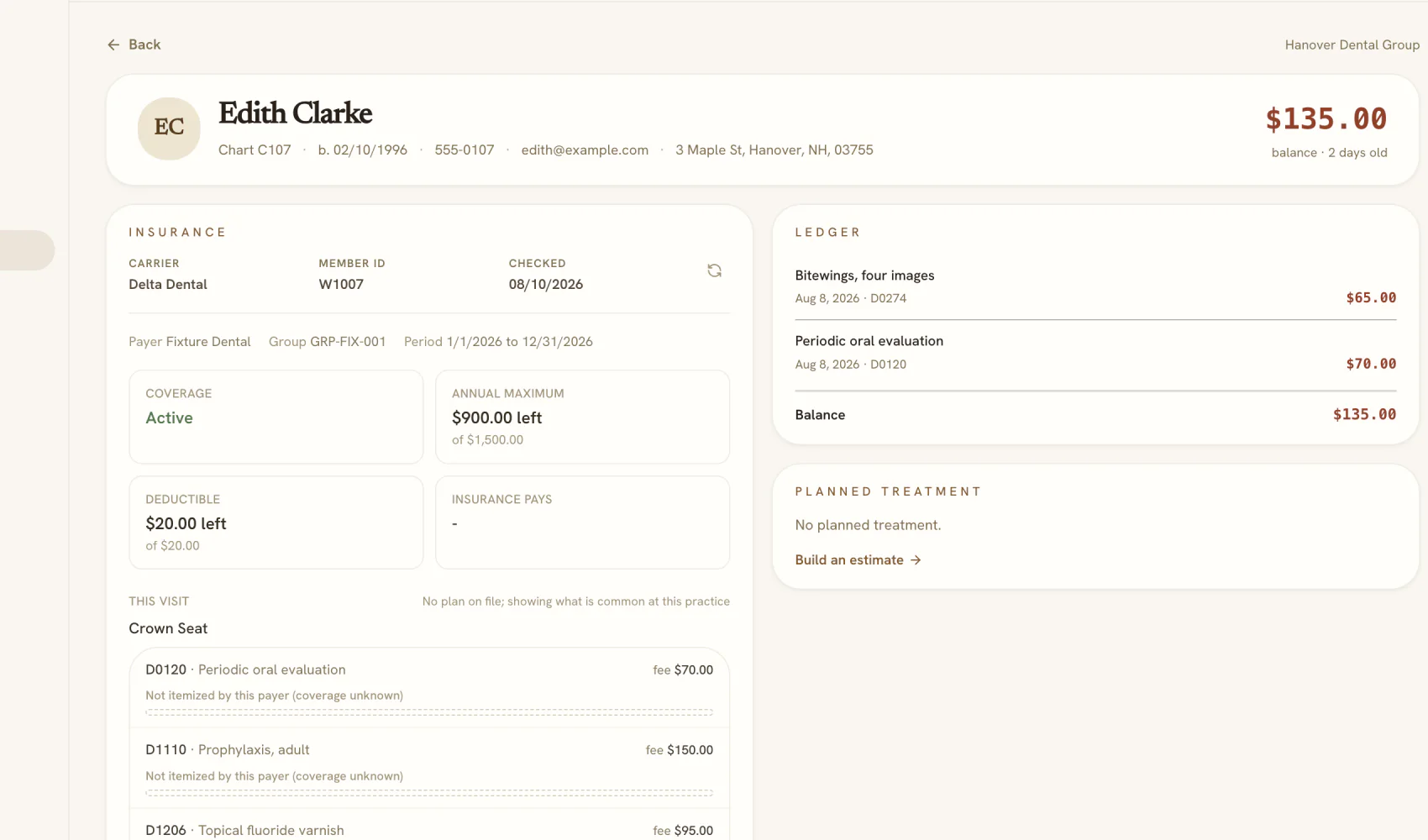This screenshot has width=1428, height=840.
Task: Refresh insurance eligibility check icon
Action: (x=714, y=270)
